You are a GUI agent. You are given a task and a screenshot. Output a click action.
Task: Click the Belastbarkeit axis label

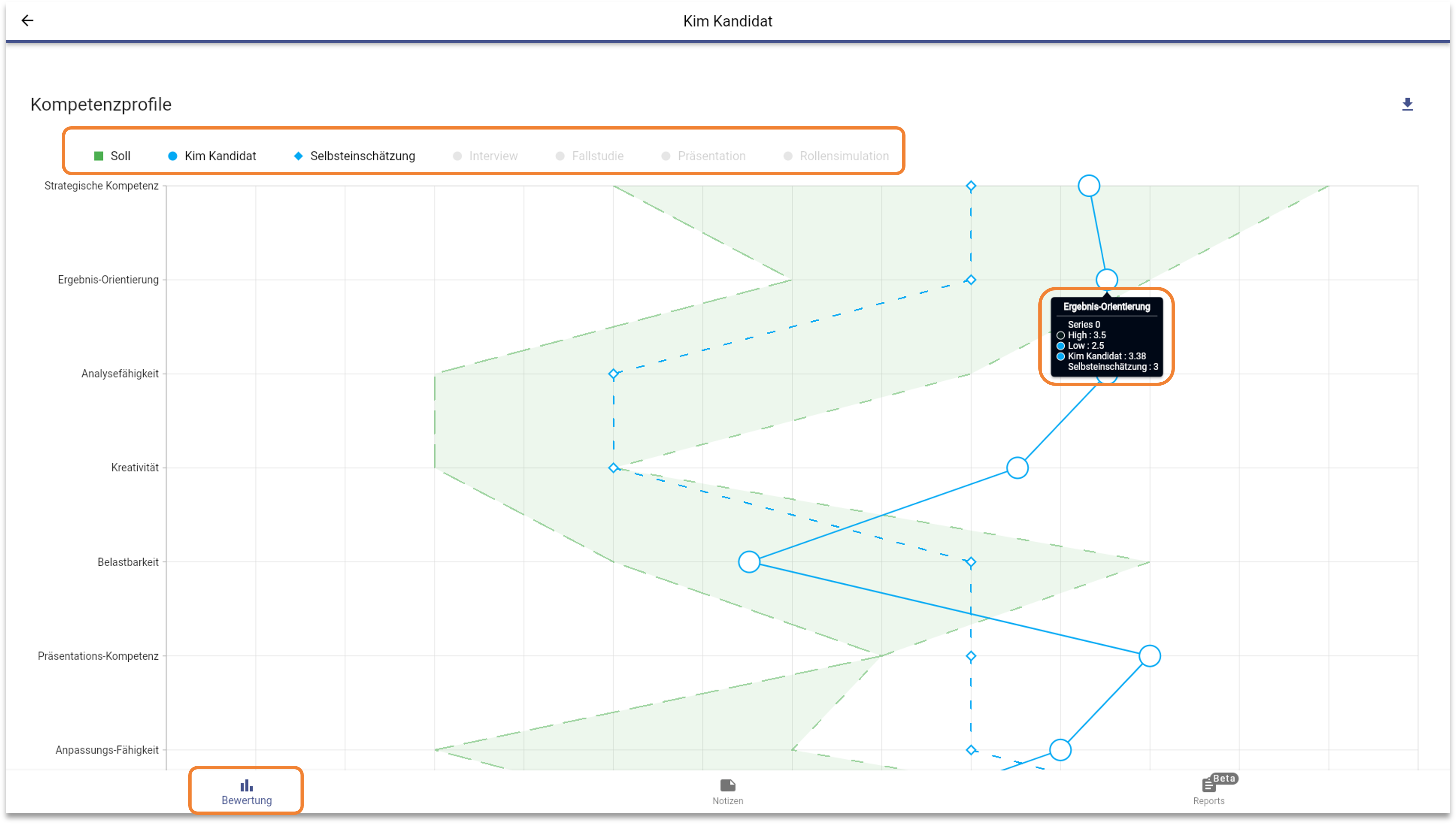click(128, 562)
